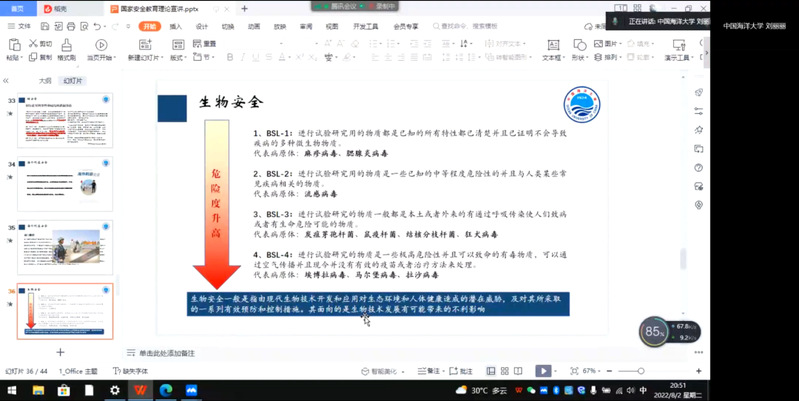Open Tencent Meeting from the taskbar
799x401 pixels.
click(191, 390)
